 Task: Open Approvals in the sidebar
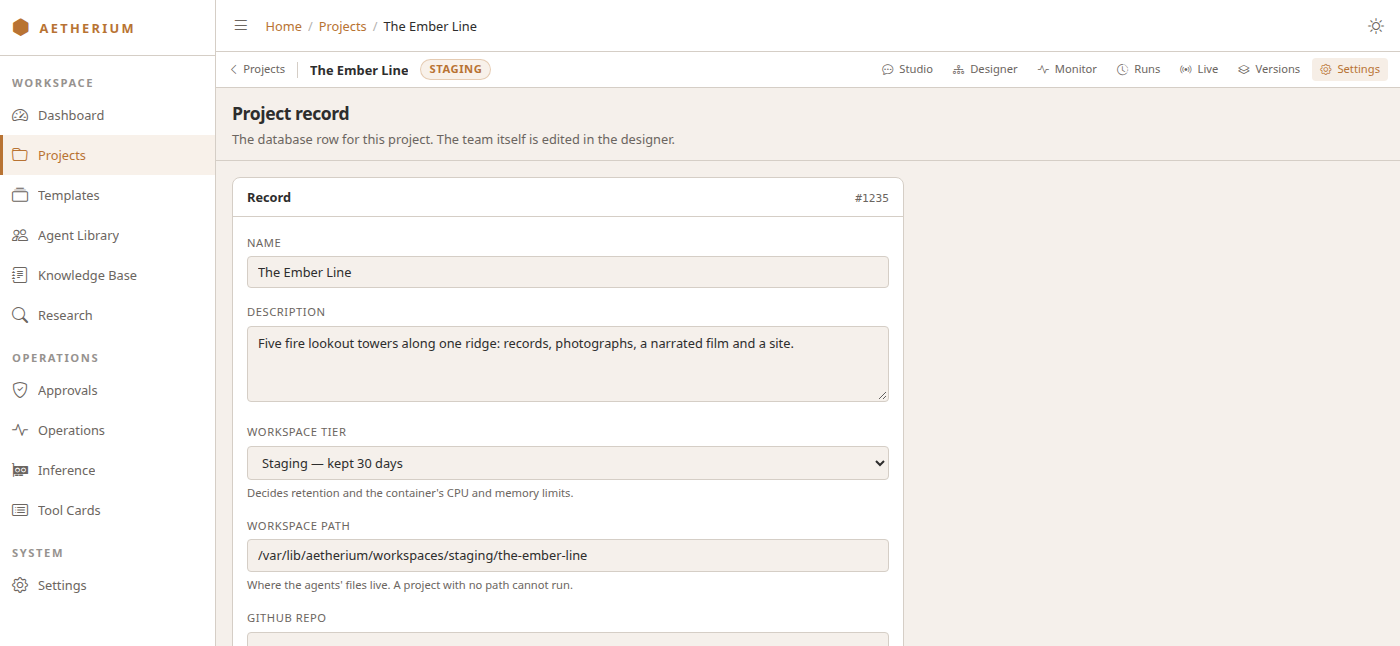click(x=107, y=390)
